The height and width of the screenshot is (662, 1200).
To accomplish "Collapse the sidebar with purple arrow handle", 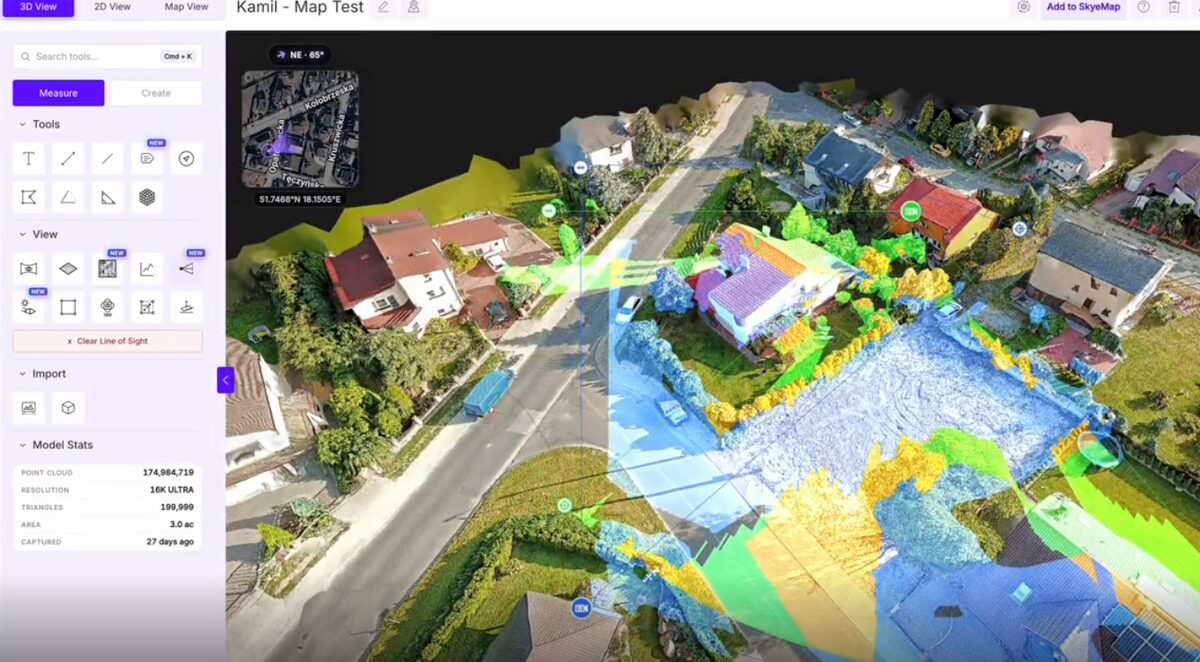I will pyautogui.click(x=225, y=380).
